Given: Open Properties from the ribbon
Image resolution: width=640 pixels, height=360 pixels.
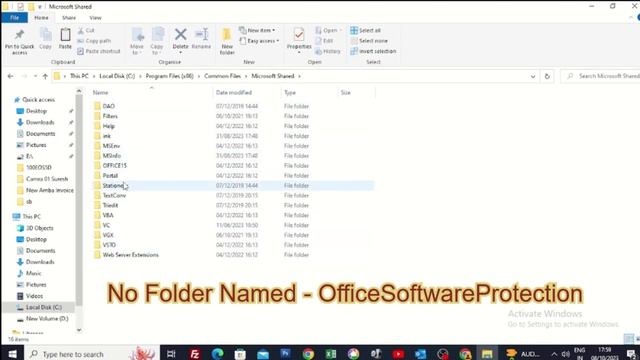Looking at the screenshot, I should [299, 41].
